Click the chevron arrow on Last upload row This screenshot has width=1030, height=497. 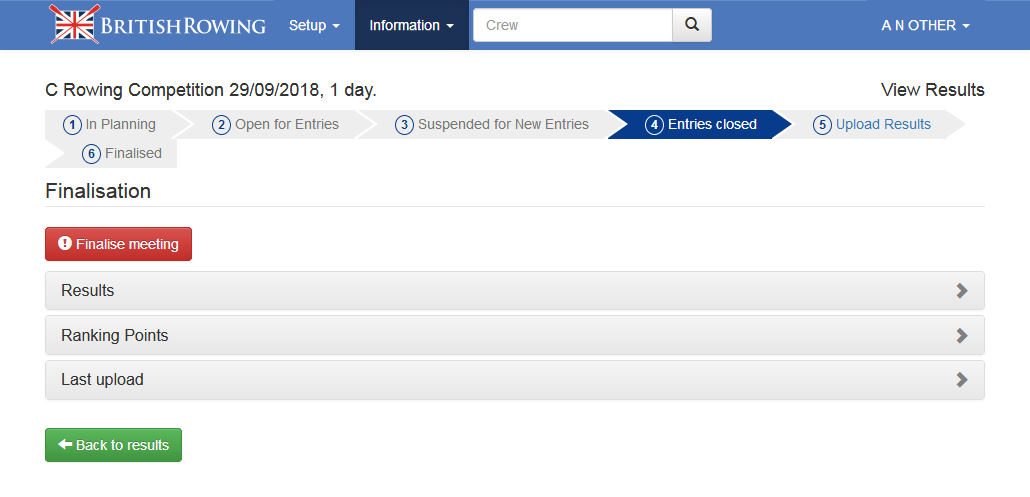coord(962,380)
